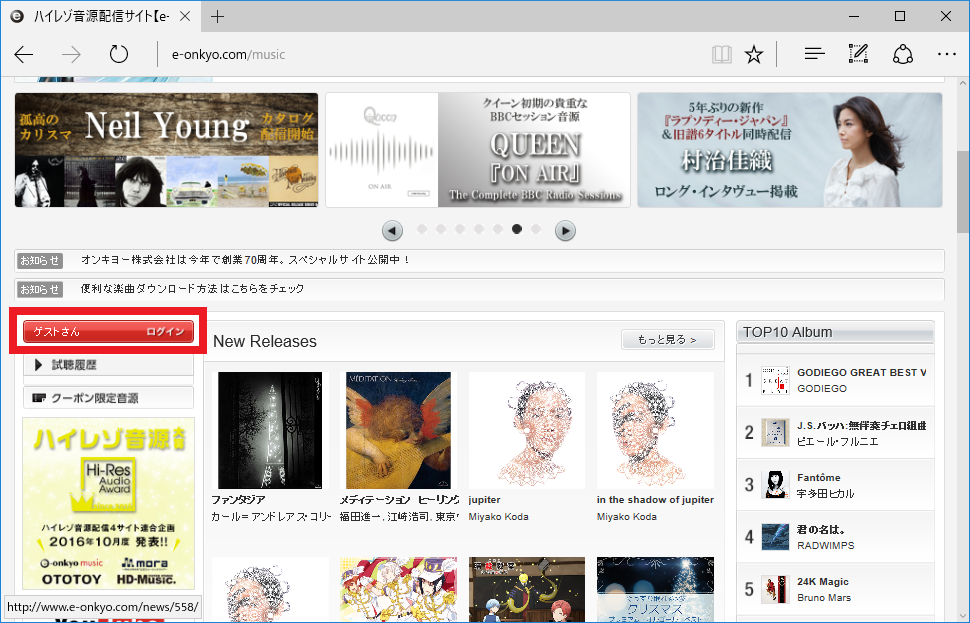Screen dimensions: 970x623
Task: Click GODIEGO GREAT BEST title
Action: [862, 372]
